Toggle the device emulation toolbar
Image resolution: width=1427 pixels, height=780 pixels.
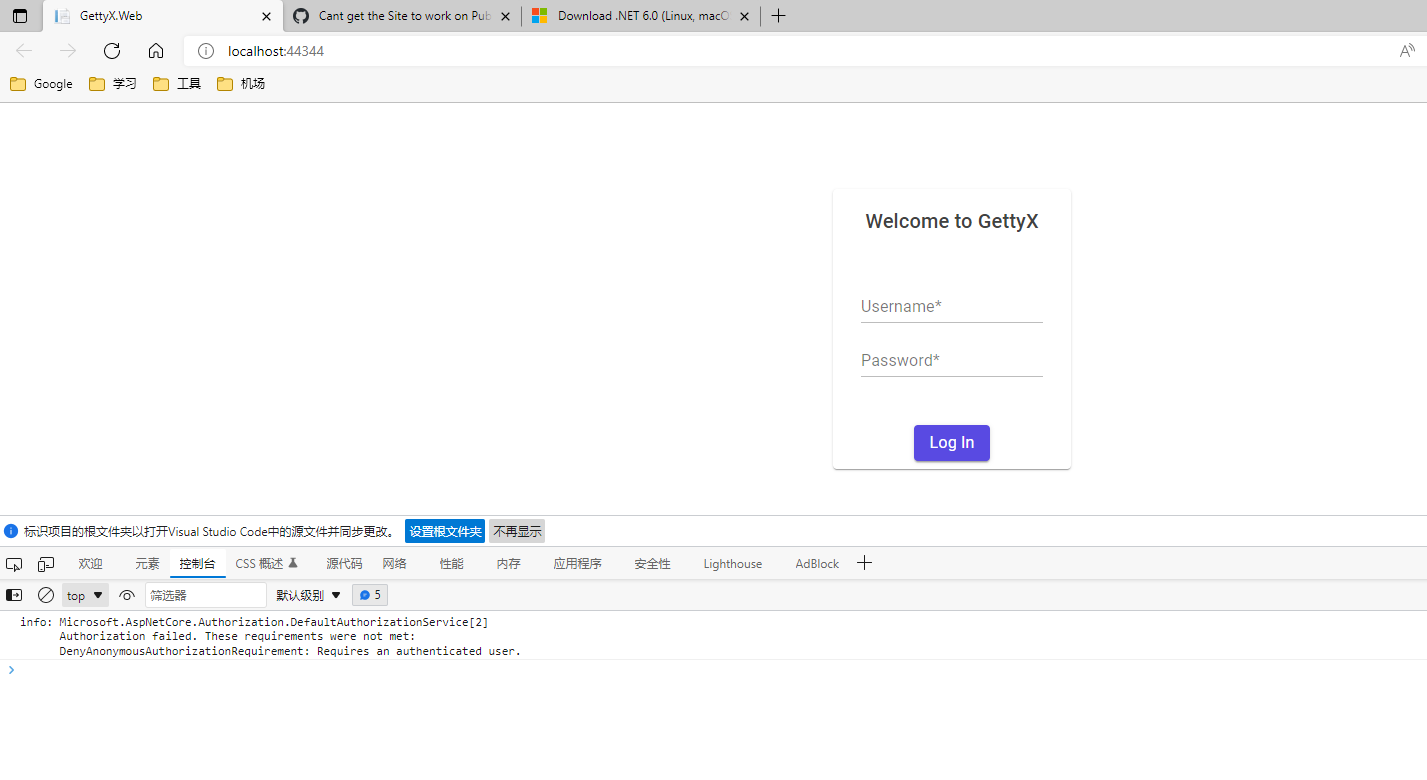click(x=45, y=564)
